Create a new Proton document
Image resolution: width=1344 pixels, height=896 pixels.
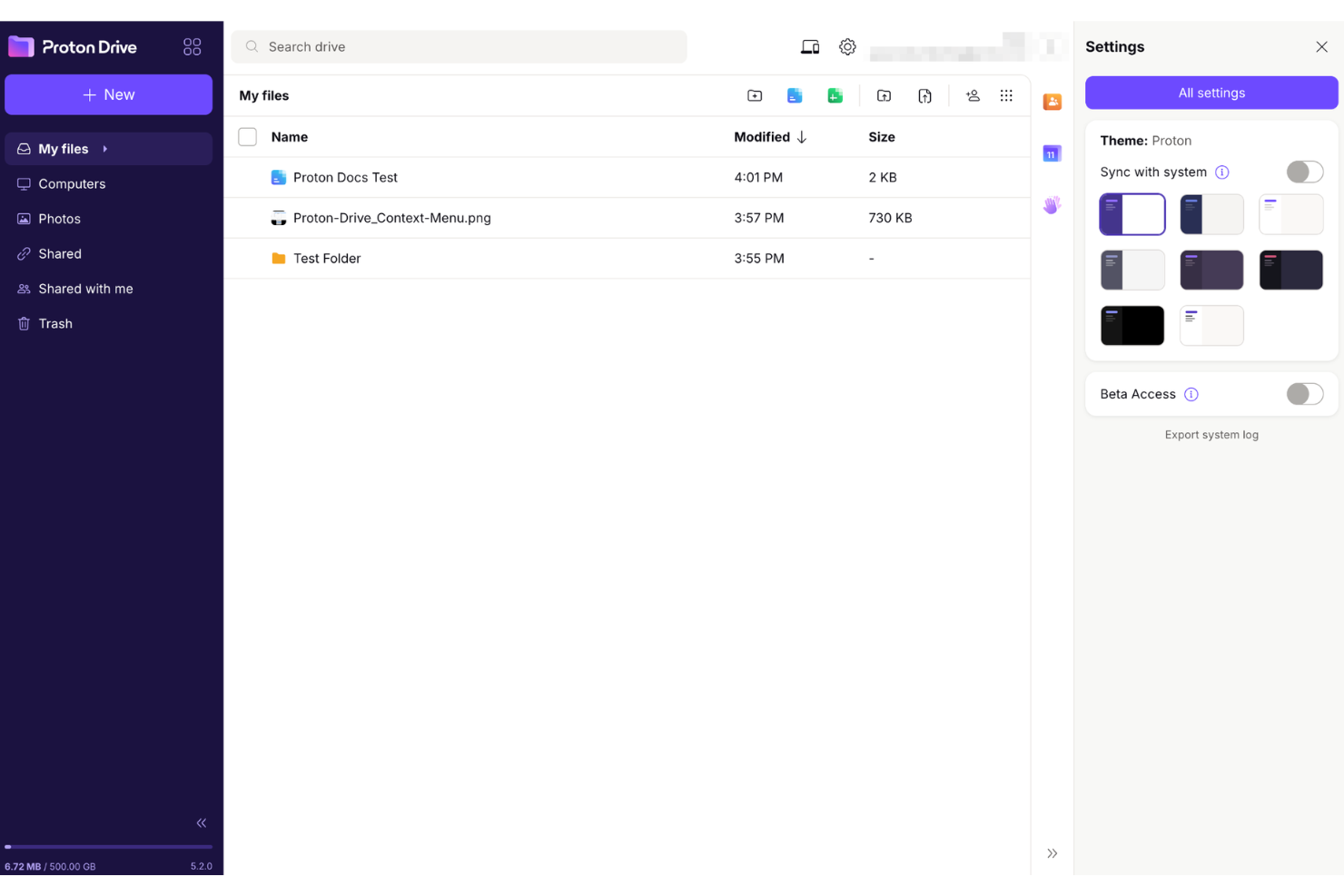pyautogui.click(x=795, y=95)
